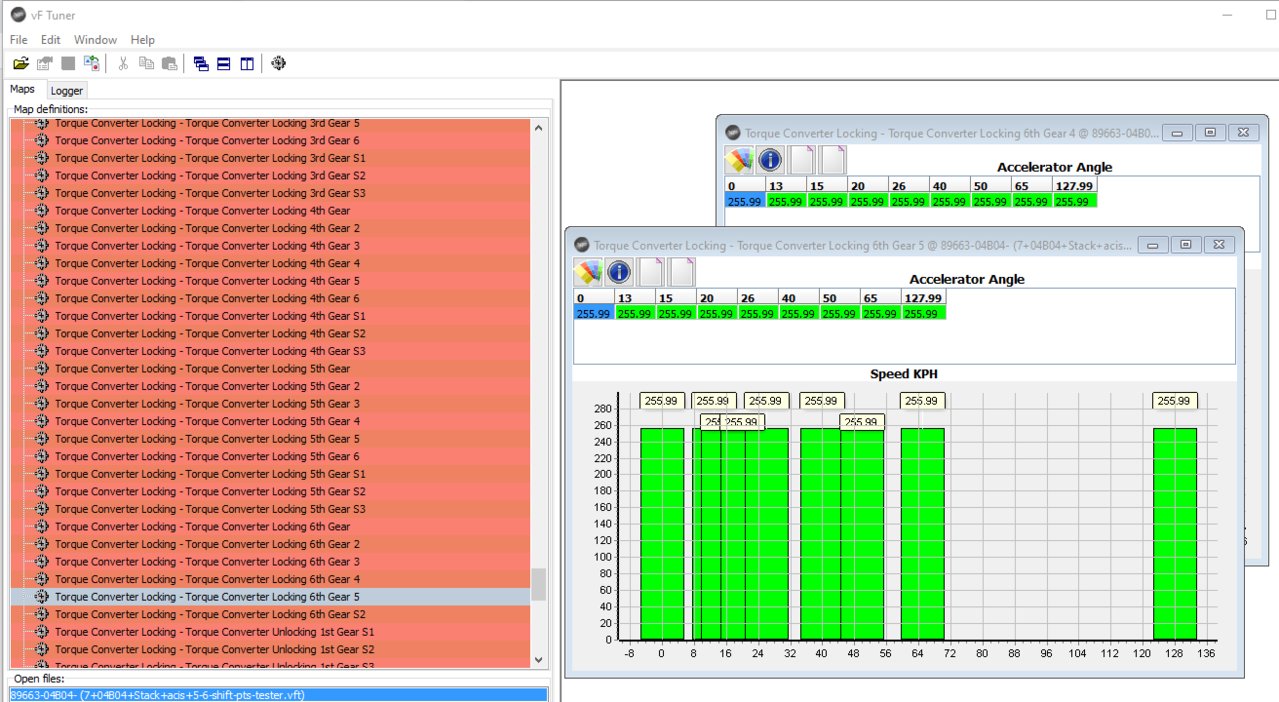
Task: Click the crosshair target toolbar icon
Action: tap(279, 63)
